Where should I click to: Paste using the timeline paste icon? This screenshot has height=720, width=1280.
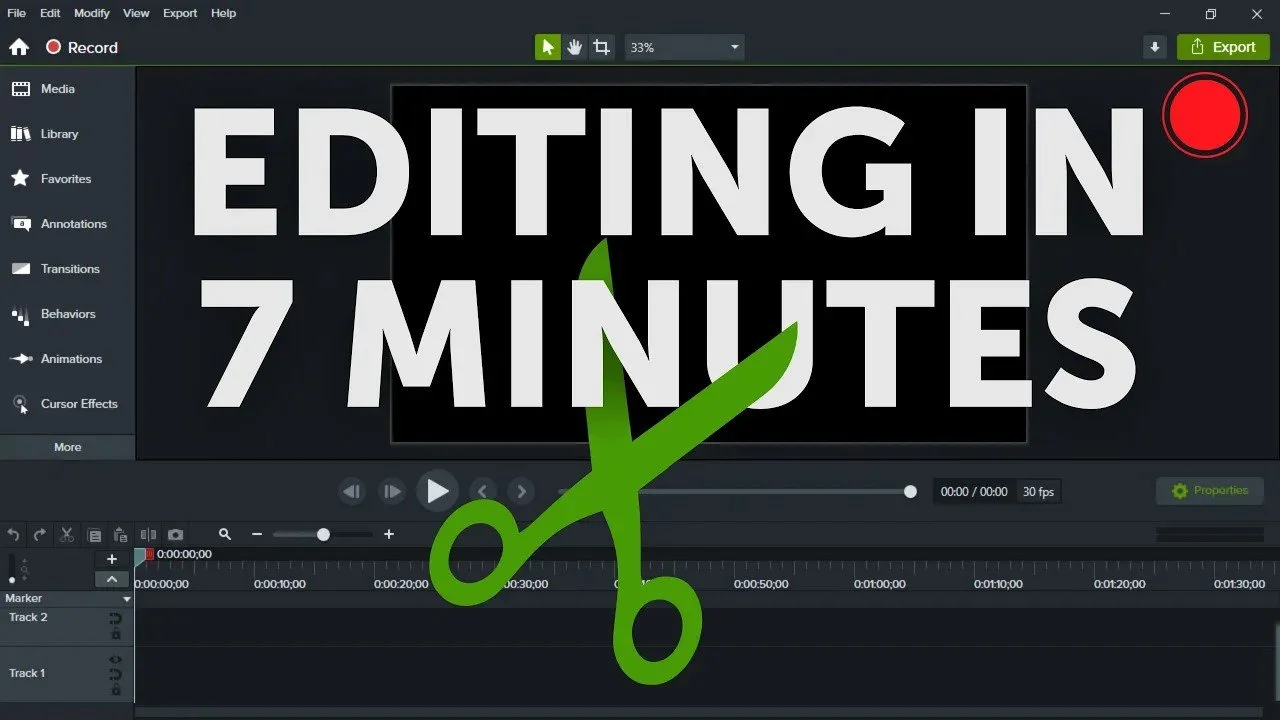(x=120, y=535)
